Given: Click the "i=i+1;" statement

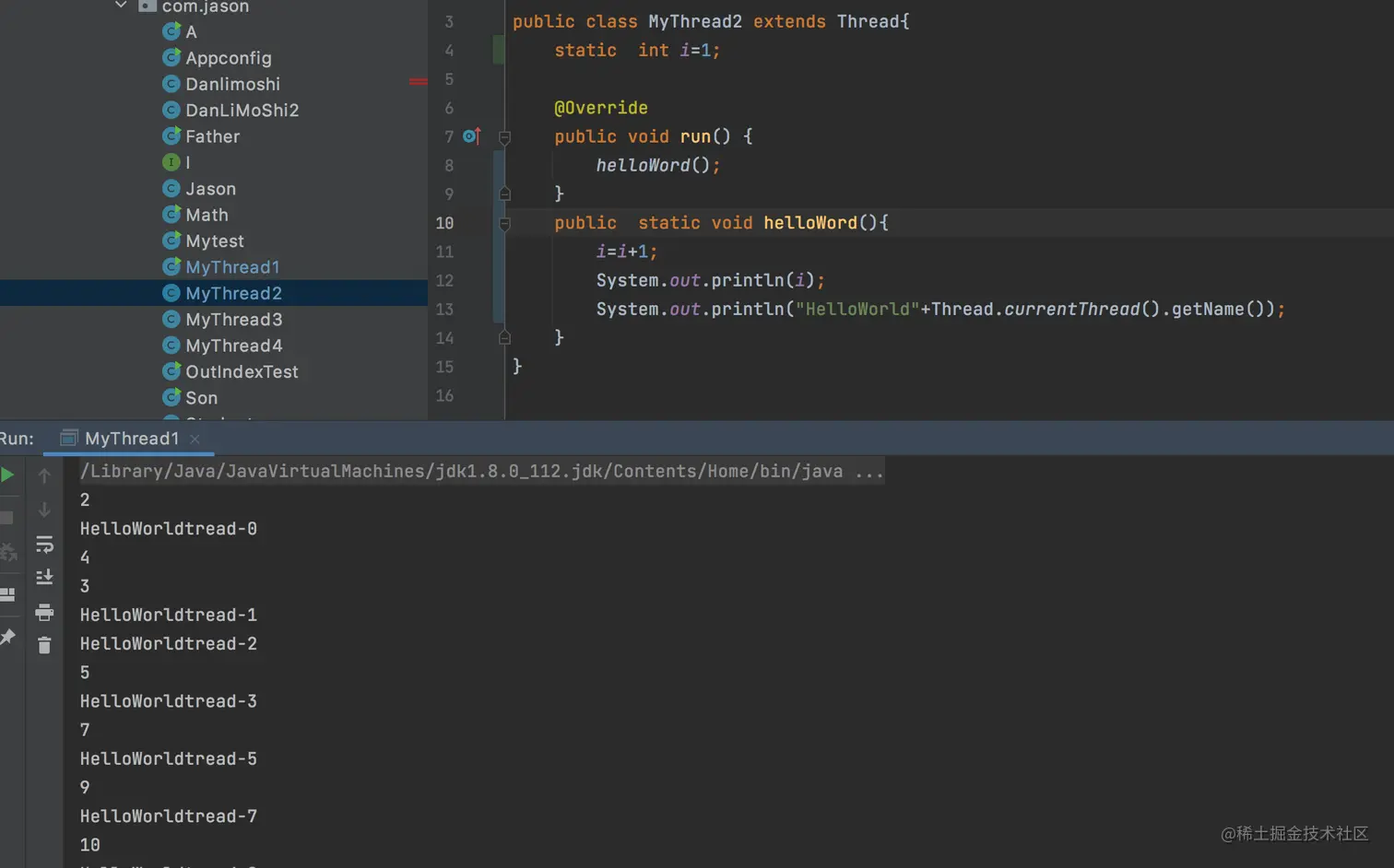Looking at the screenshot, I should click(x=627, y=252).
